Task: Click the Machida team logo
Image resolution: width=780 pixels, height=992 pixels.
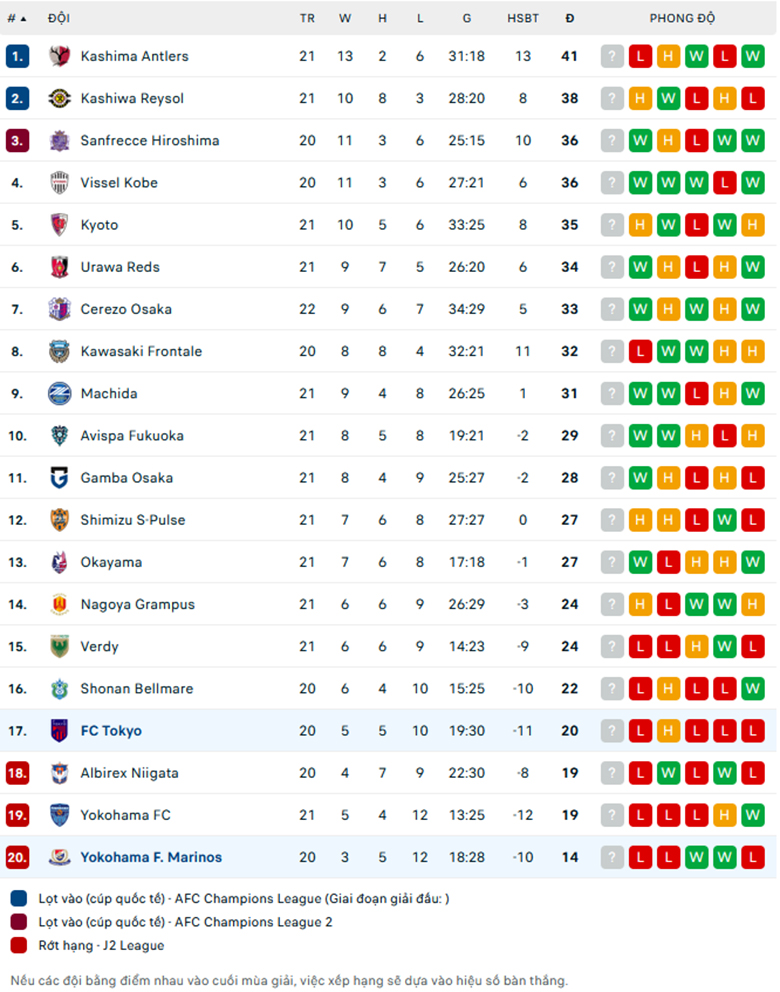Action: pyautogui.click(x=59, y=394)
